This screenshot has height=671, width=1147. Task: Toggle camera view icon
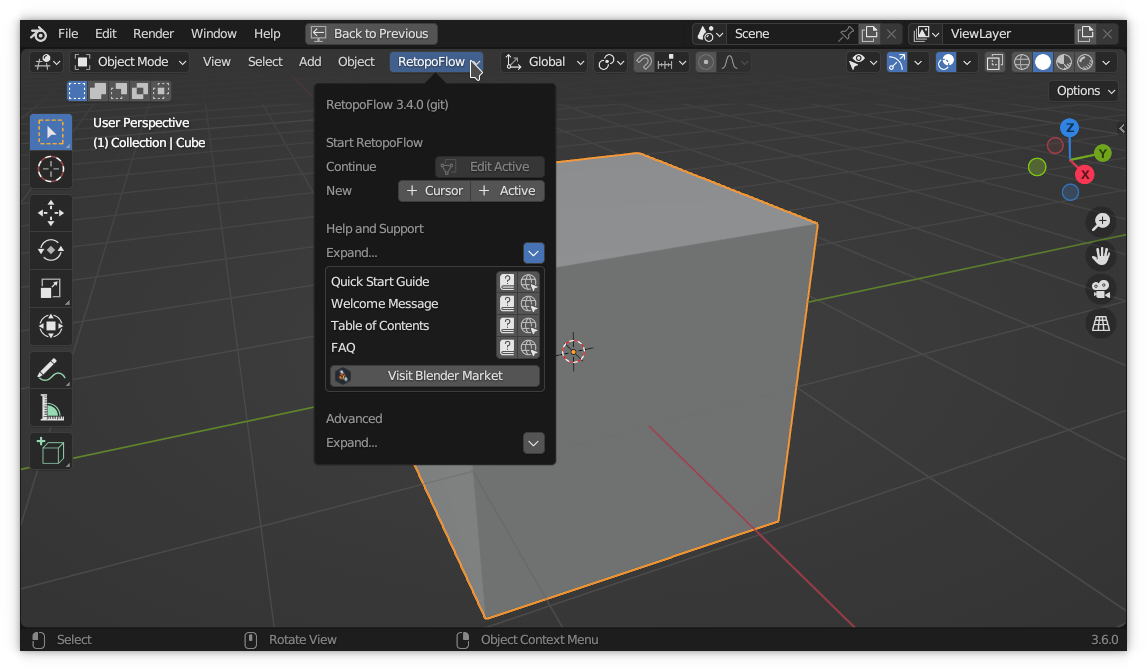click(1101, 289)
